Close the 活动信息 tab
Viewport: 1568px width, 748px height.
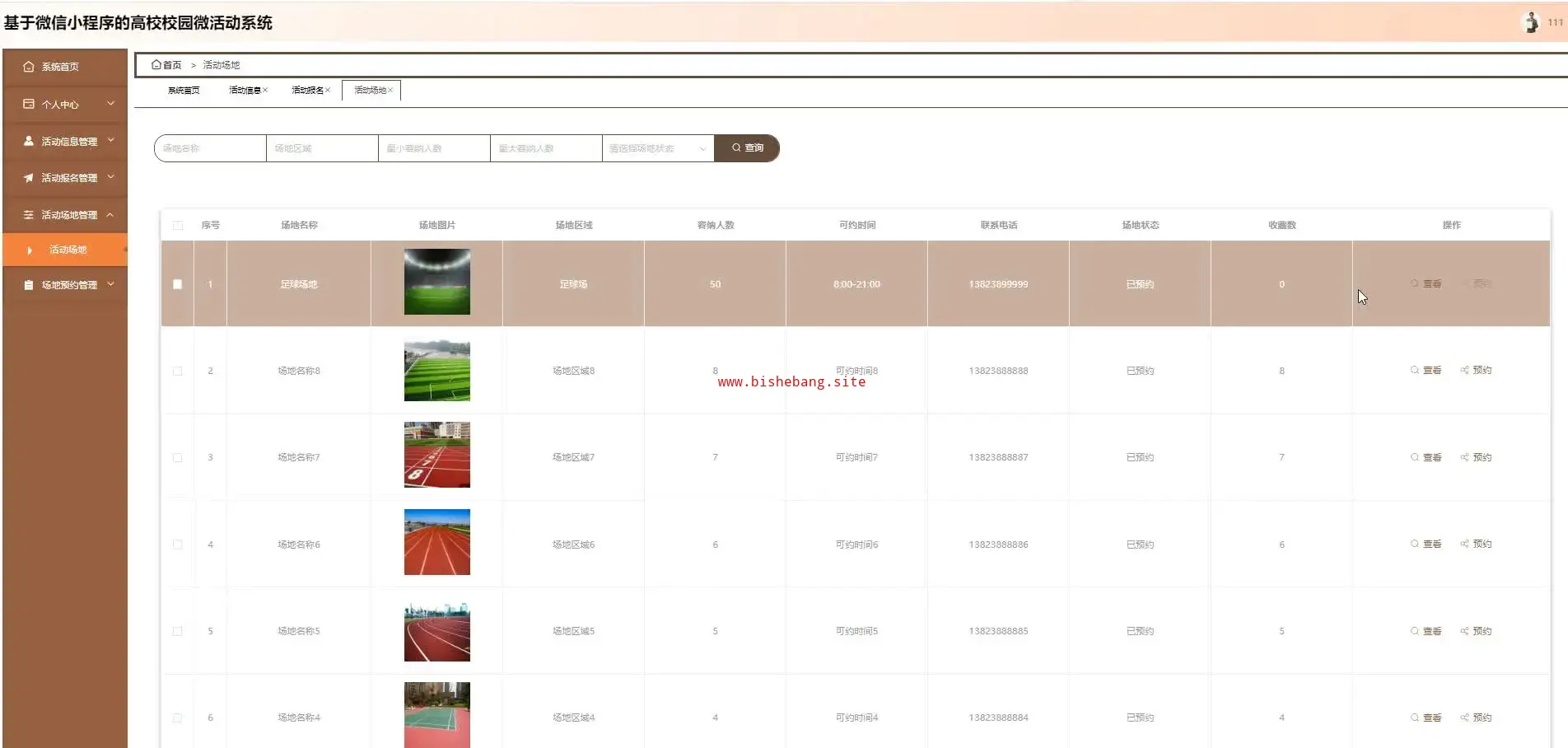coord(265,90)
